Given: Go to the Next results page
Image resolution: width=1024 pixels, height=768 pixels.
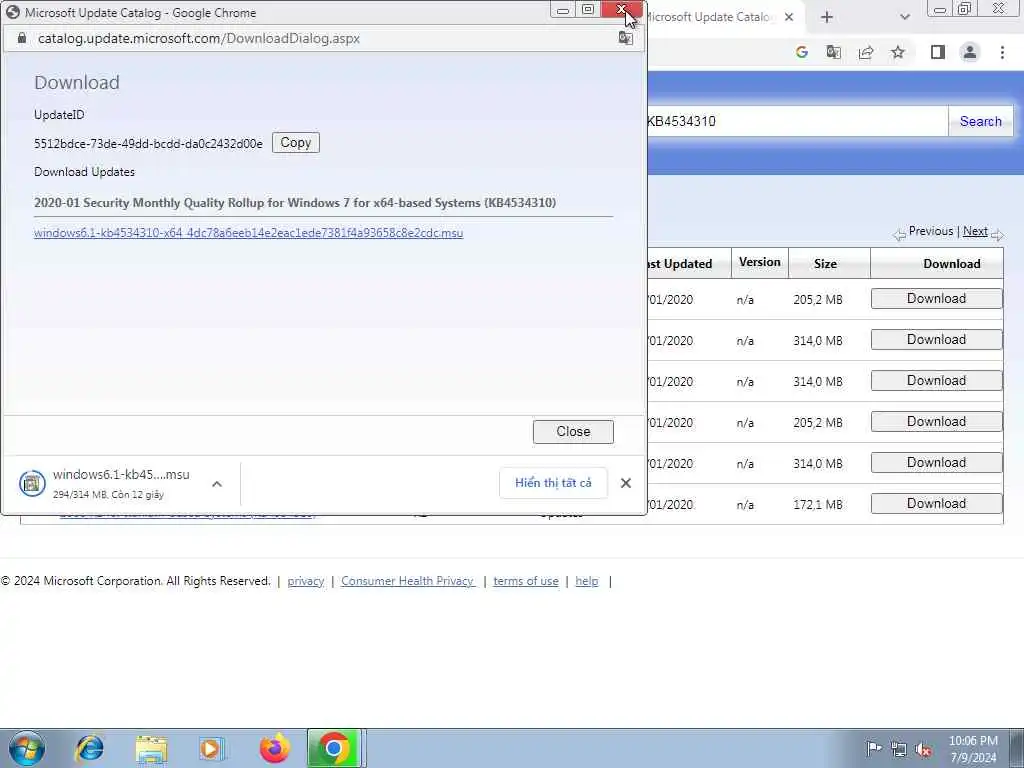Looking at the screenshot, I should pos(975,231).
